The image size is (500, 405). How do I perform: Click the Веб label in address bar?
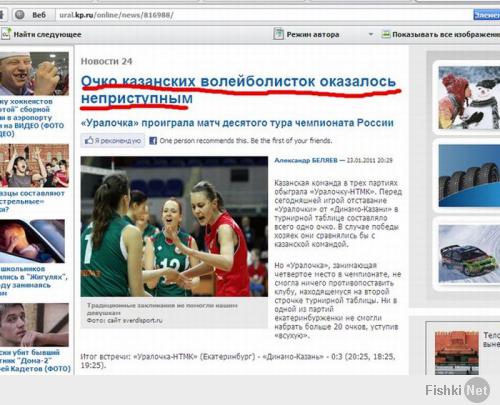(39, 15)
